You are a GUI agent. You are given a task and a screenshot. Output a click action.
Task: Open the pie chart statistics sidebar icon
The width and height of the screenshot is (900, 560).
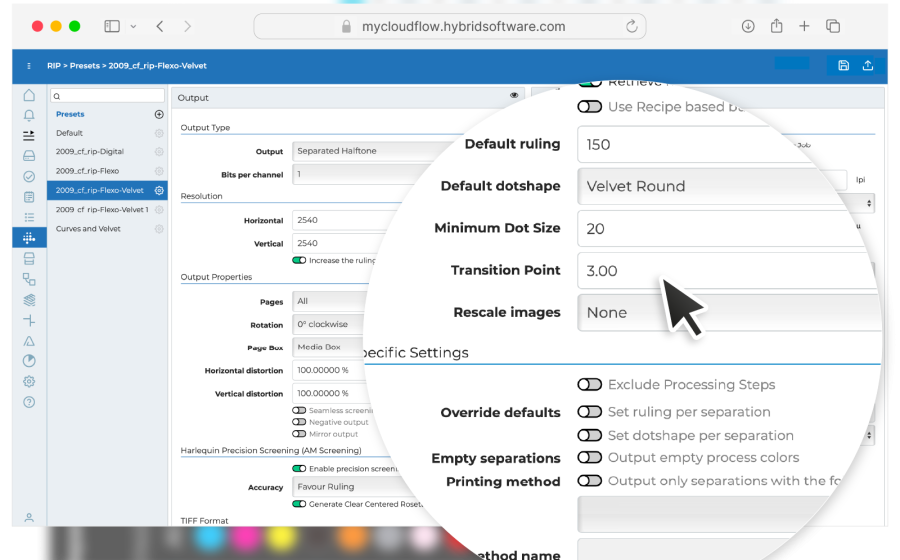pos(29,361)
